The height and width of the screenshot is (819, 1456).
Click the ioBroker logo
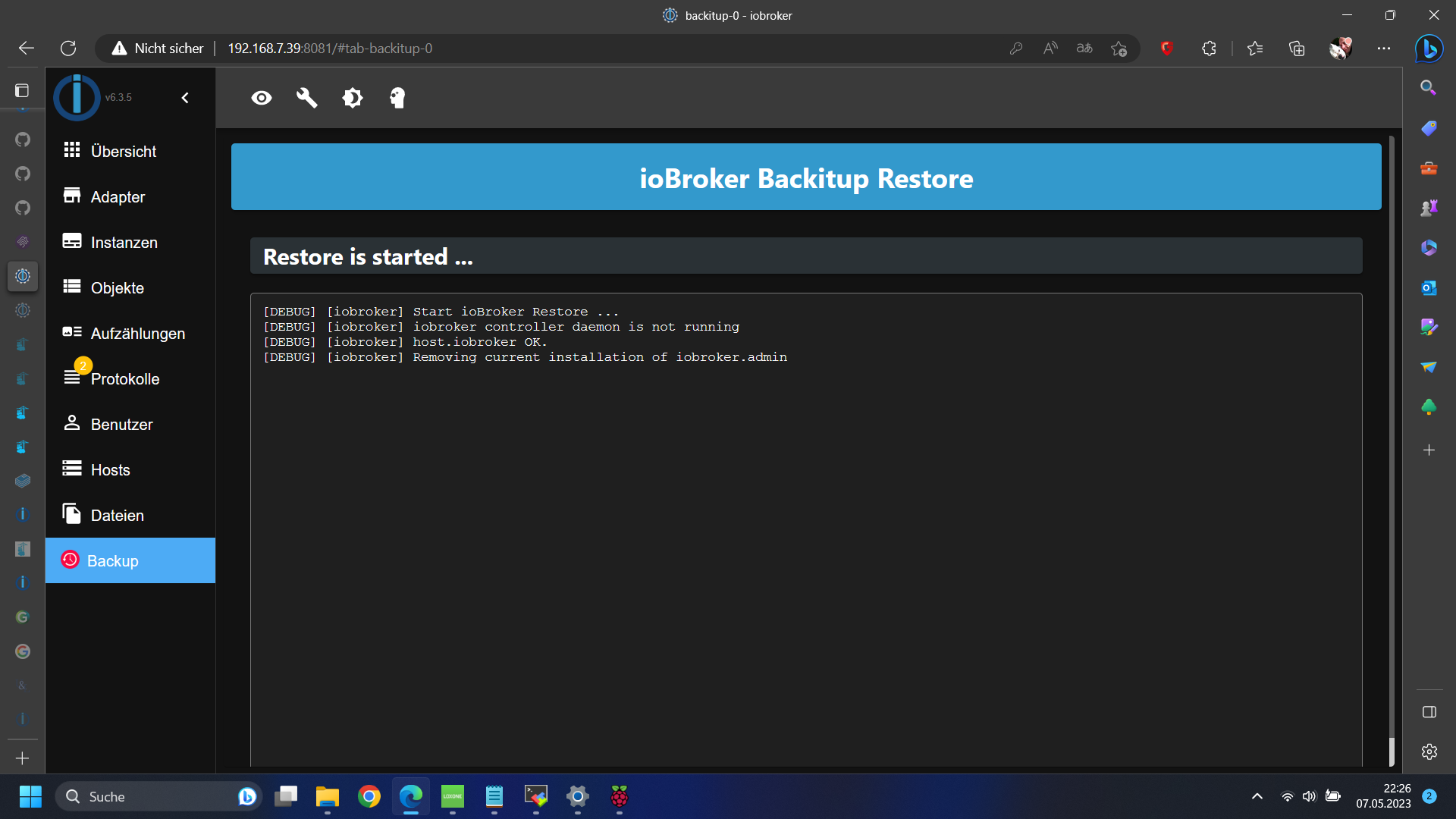pyautogui.click(x=77, y=97)
